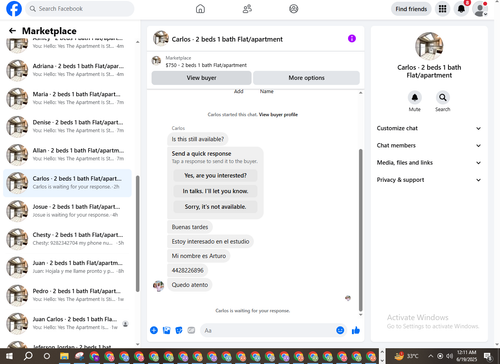
Task: Click the $750 listing thumbnail in header
Action: (x=156, y=61)
